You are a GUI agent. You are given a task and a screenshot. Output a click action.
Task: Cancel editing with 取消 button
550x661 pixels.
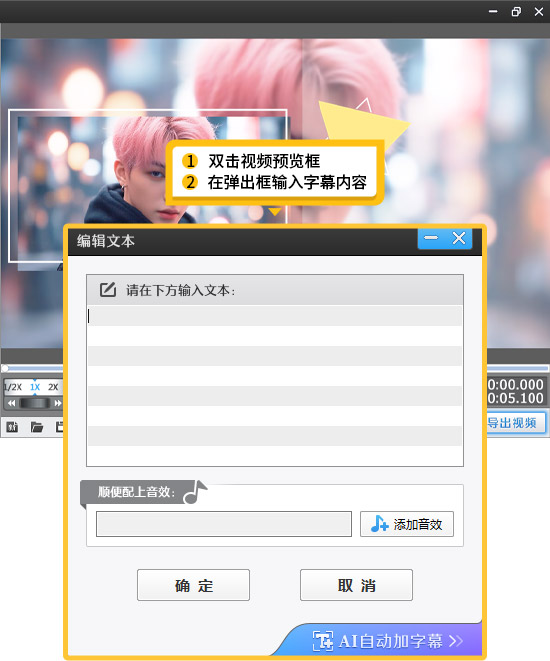coord(356,585)
